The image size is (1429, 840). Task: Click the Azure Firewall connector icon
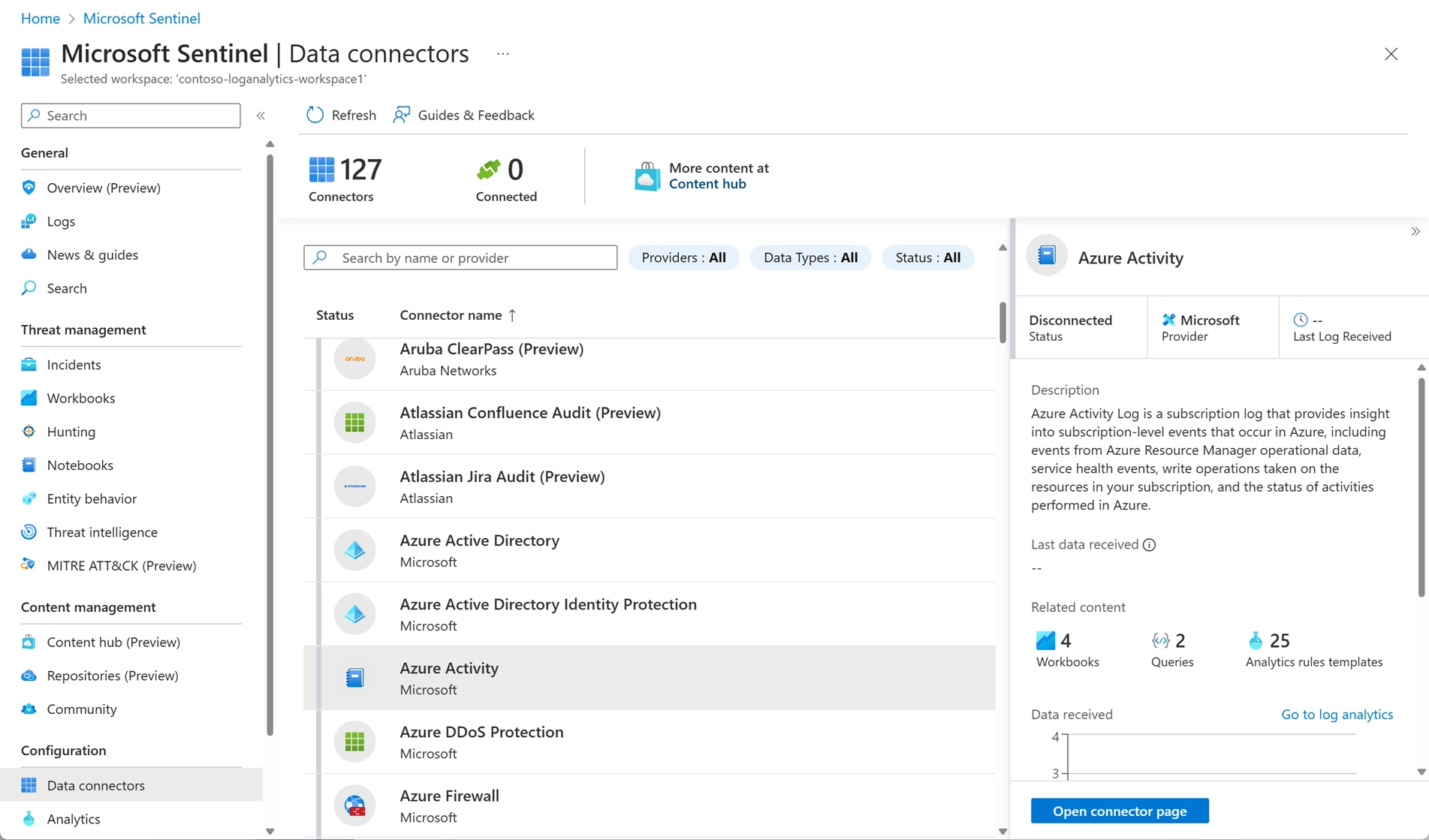[354, 805]
